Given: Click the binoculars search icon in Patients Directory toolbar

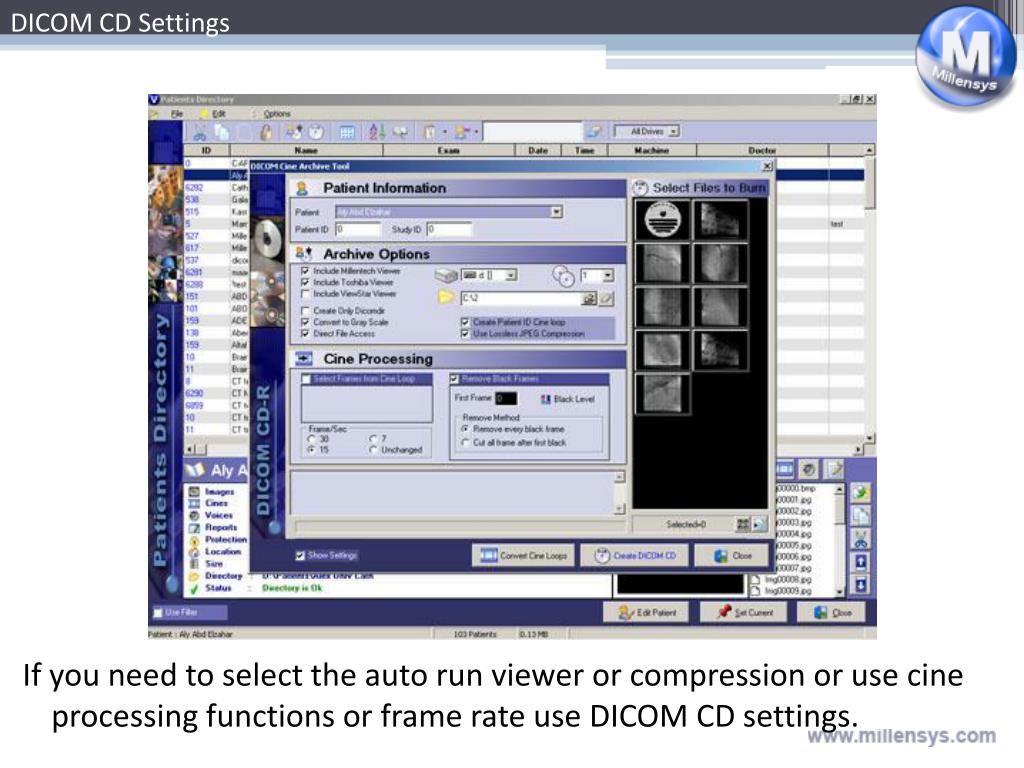Looking at the screenshot, I should [199, 133].
